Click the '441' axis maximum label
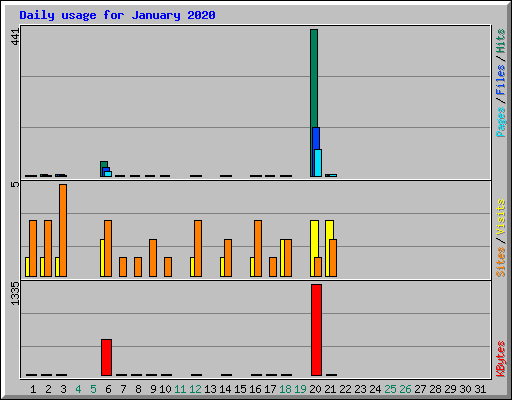This screenshot has height=400, width=512. point(15,37)
